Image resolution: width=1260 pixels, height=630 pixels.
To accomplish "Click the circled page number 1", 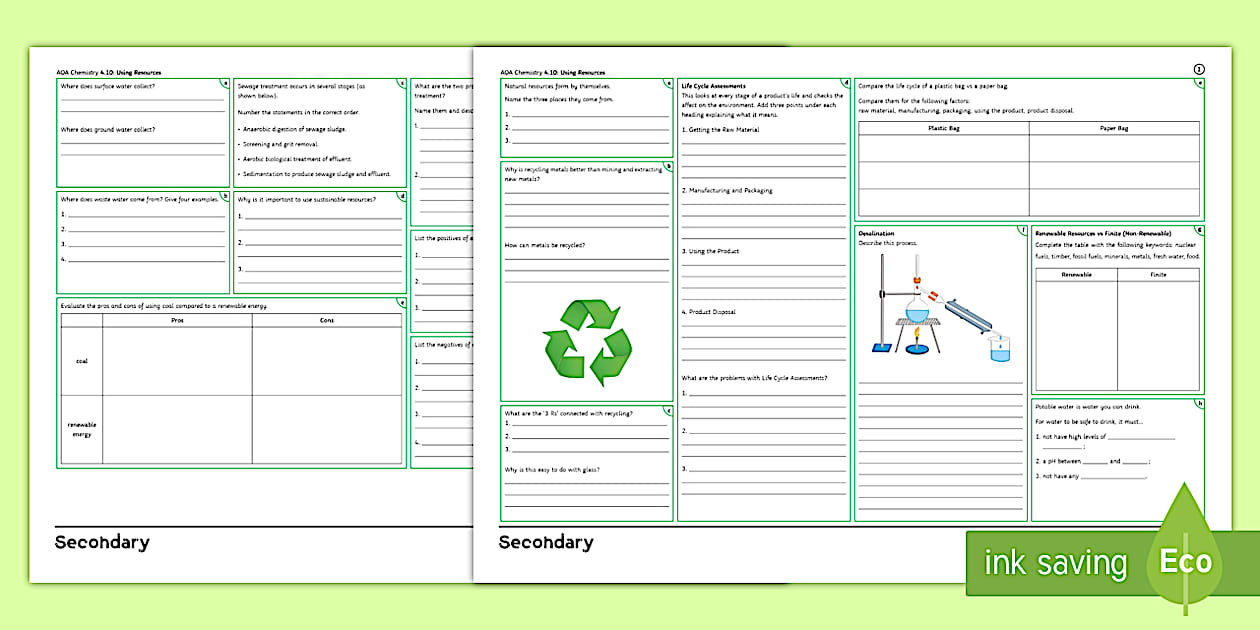I will coord(1199,69).
